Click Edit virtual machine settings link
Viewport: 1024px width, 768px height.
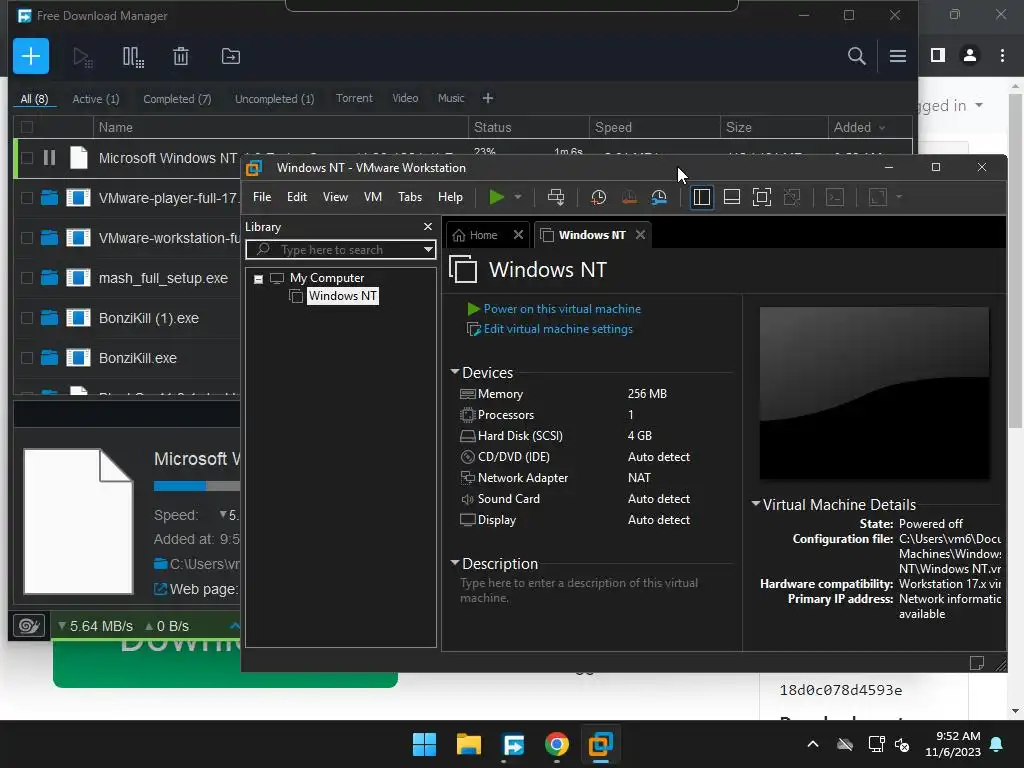pos(558,329)
